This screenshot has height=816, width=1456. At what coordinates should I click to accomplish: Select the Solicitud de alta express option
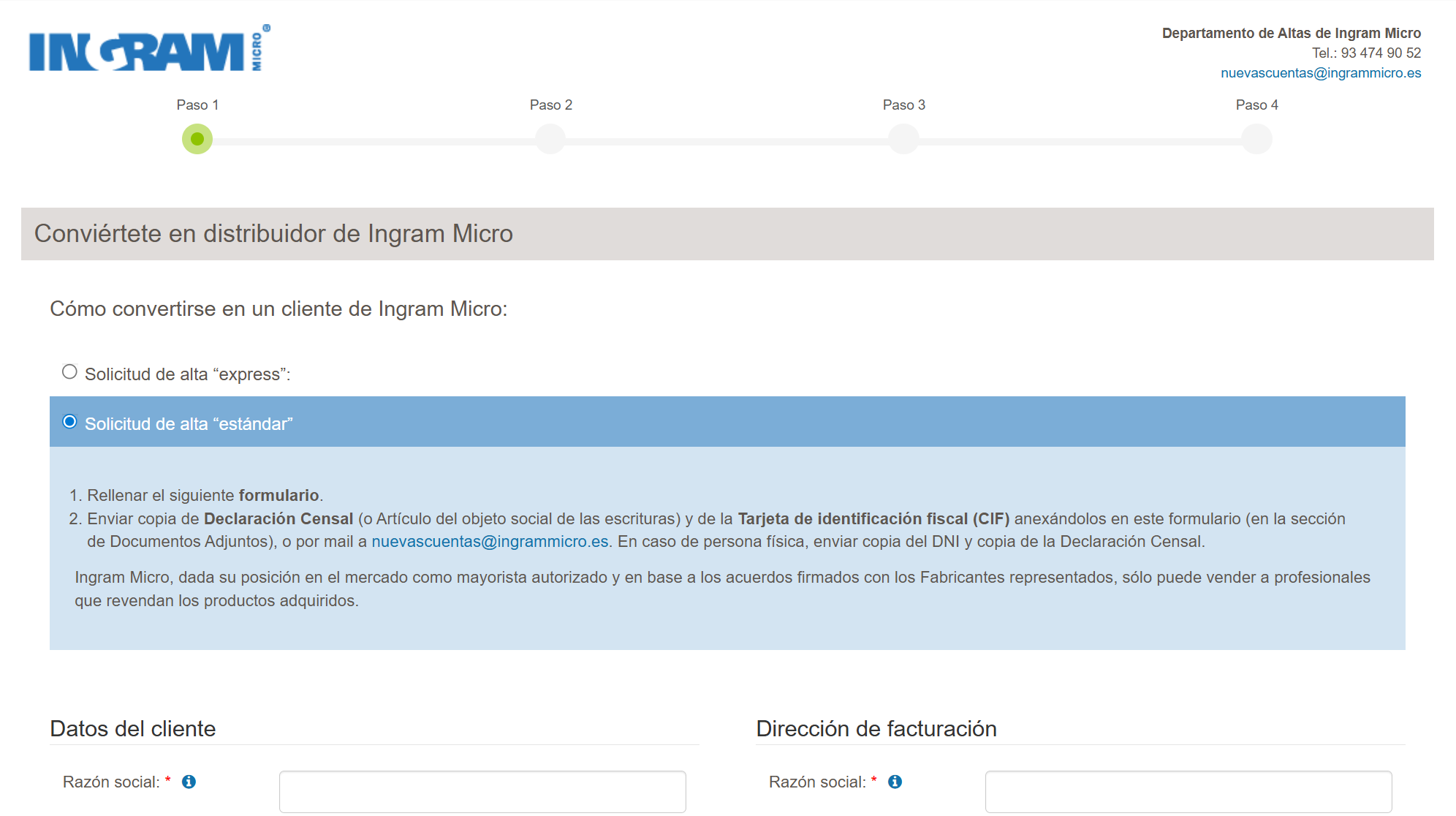click(69, 371)
